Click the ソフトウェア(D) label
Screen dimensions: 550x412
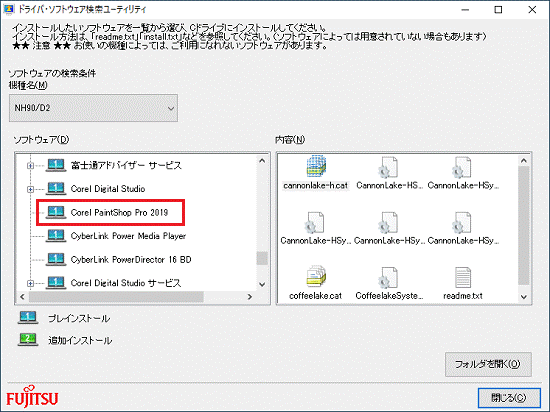click(41, 140)
